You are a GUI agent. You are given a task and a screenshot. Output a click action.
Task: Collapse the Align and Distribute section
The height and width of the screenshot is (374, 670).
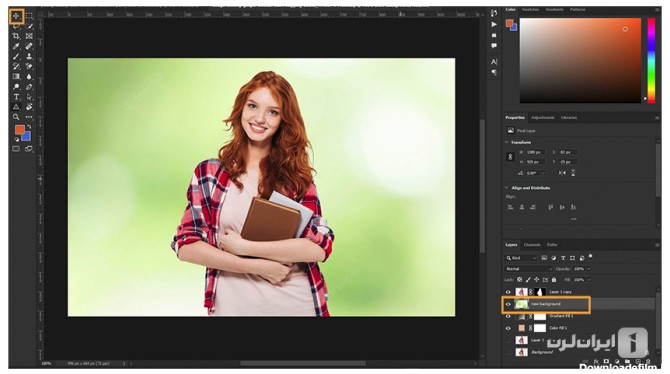pos(507,188)
